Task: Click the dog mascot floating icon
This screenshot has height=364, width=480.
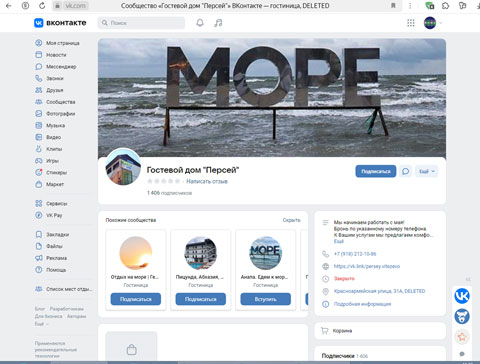Action: [x=462, y=316]
